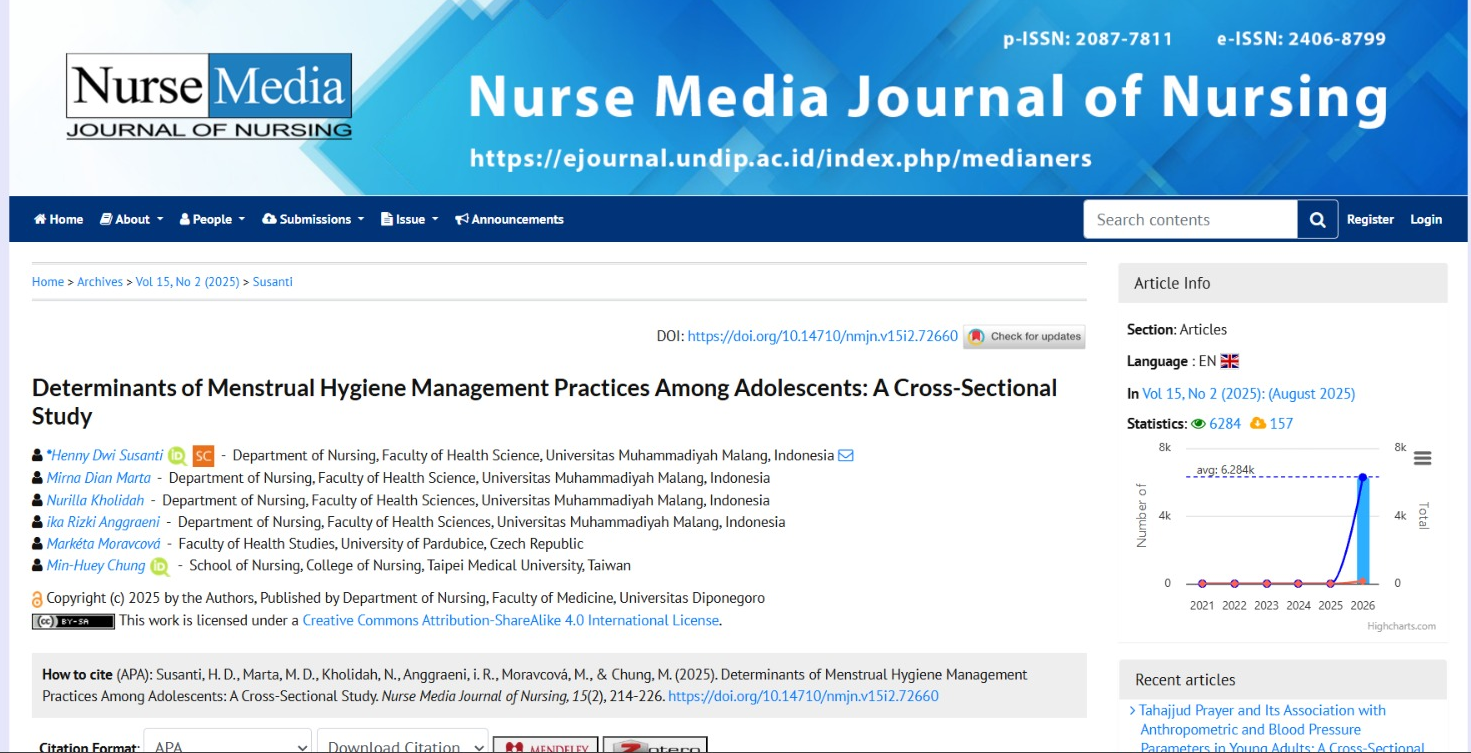Expand the Submissions menu
This screenshot has width=1471, height=753.
pos(313,219)
